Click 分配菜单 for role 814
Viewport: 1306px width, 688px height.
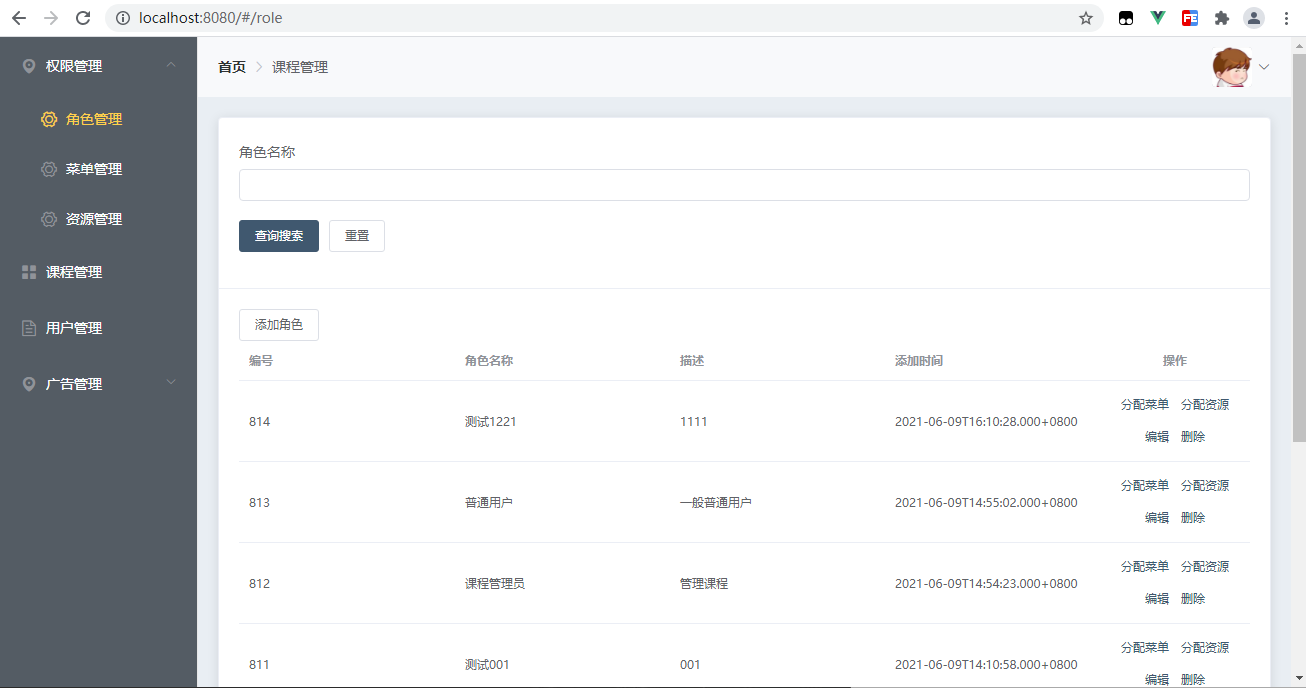[x=1145, y=405]
